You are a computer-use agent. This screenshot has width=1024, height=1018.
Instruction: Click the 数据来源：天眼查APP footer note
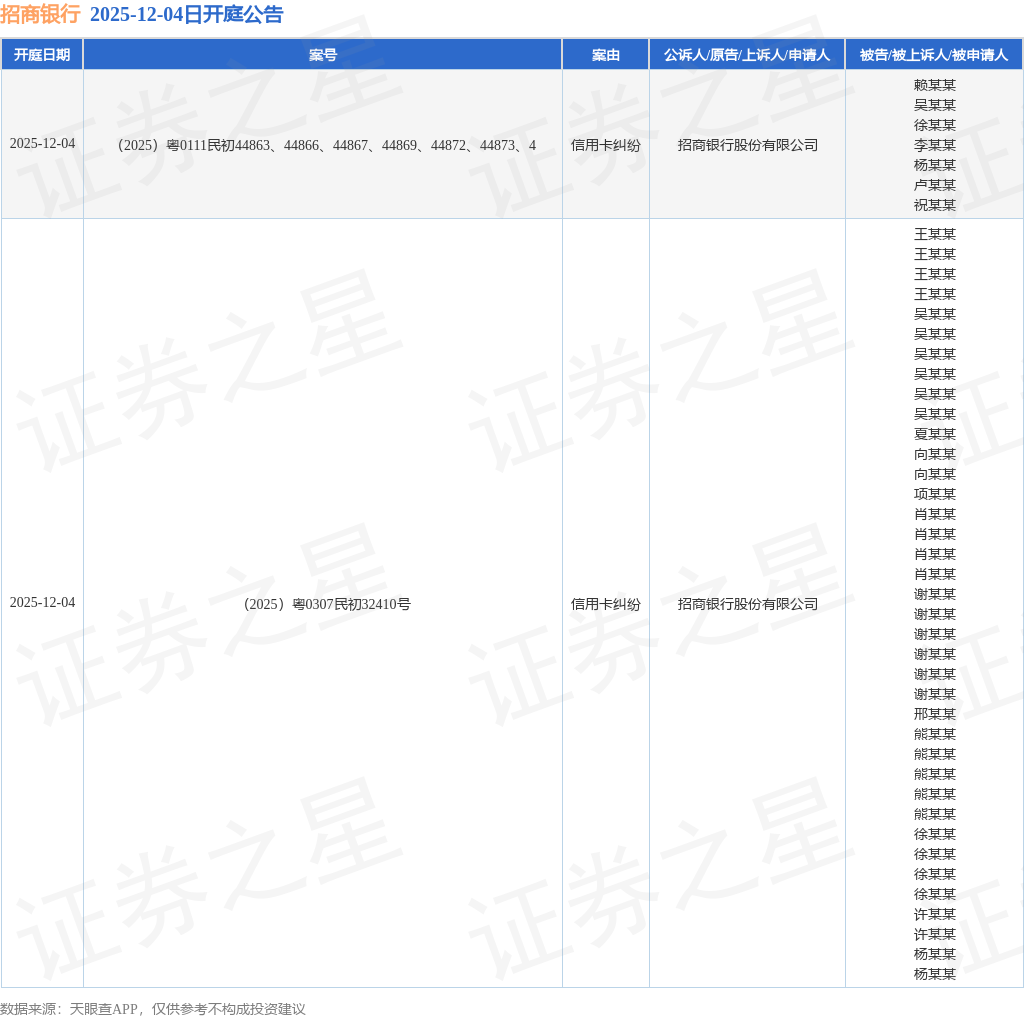[x=153, y=1009]
